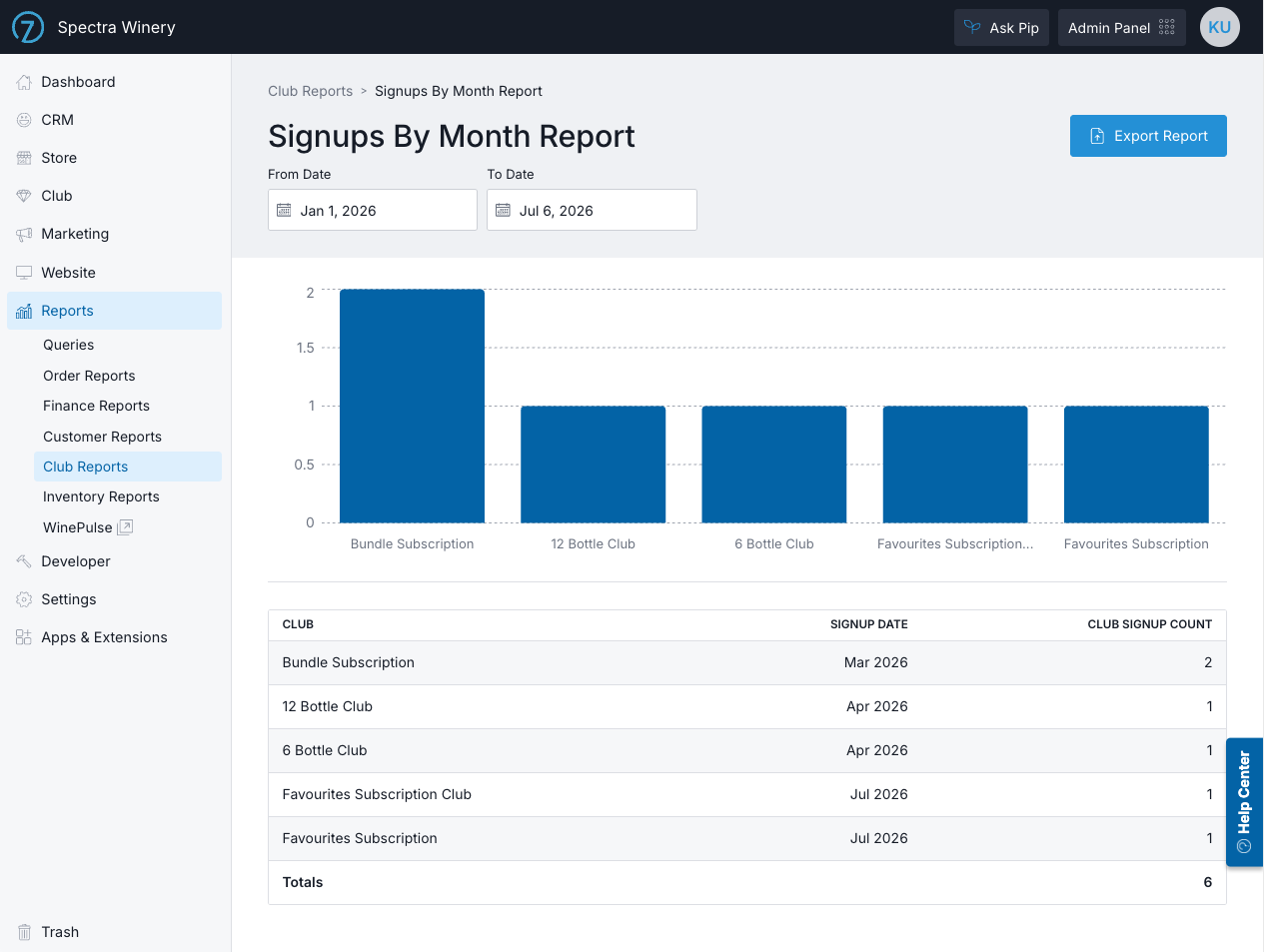Open Customer Reports in sidebar

pos(127,437)
